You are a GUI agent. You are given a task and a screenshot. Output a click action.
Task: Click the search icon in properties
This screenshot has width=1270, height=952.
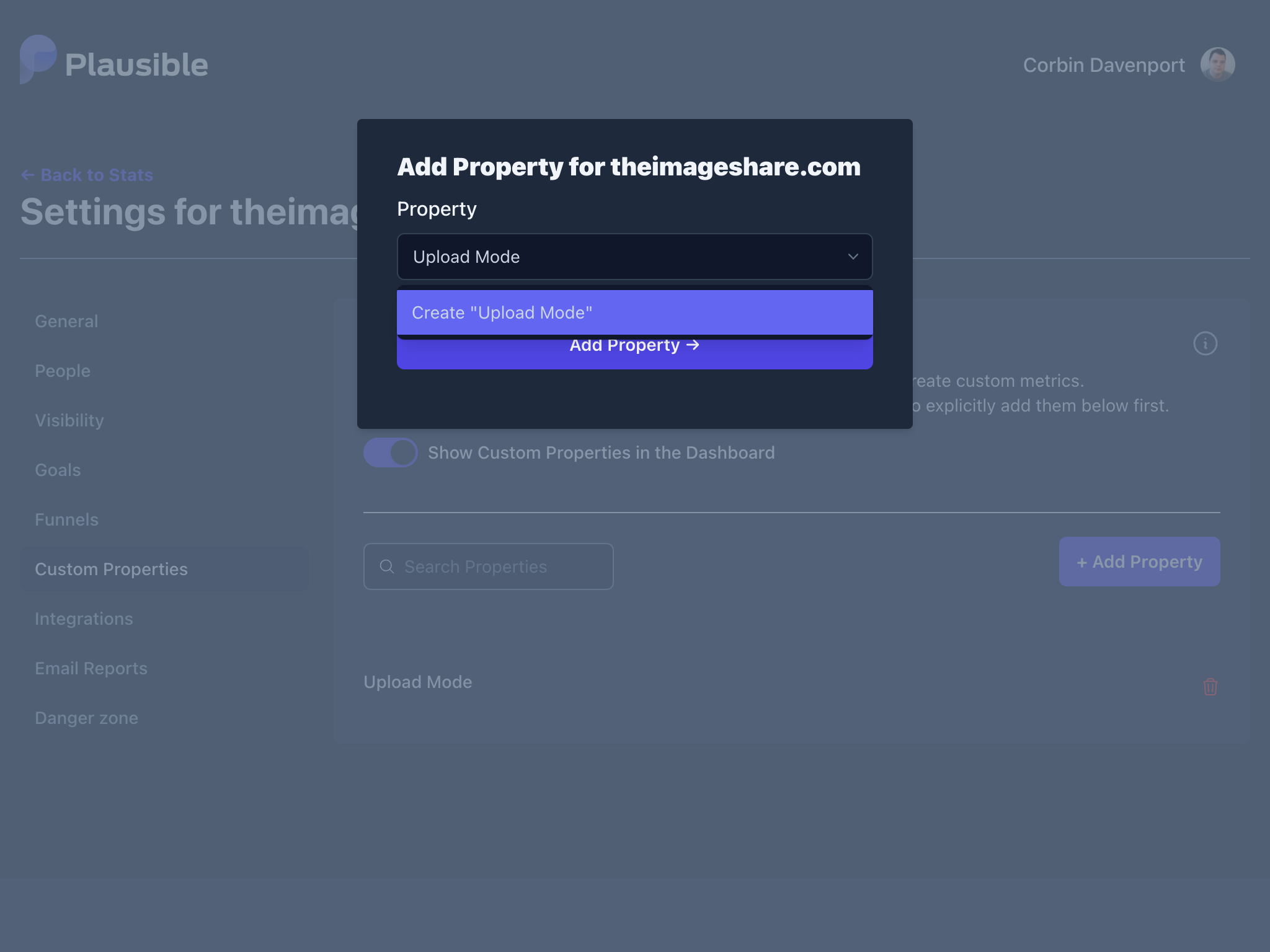point(388,566)
